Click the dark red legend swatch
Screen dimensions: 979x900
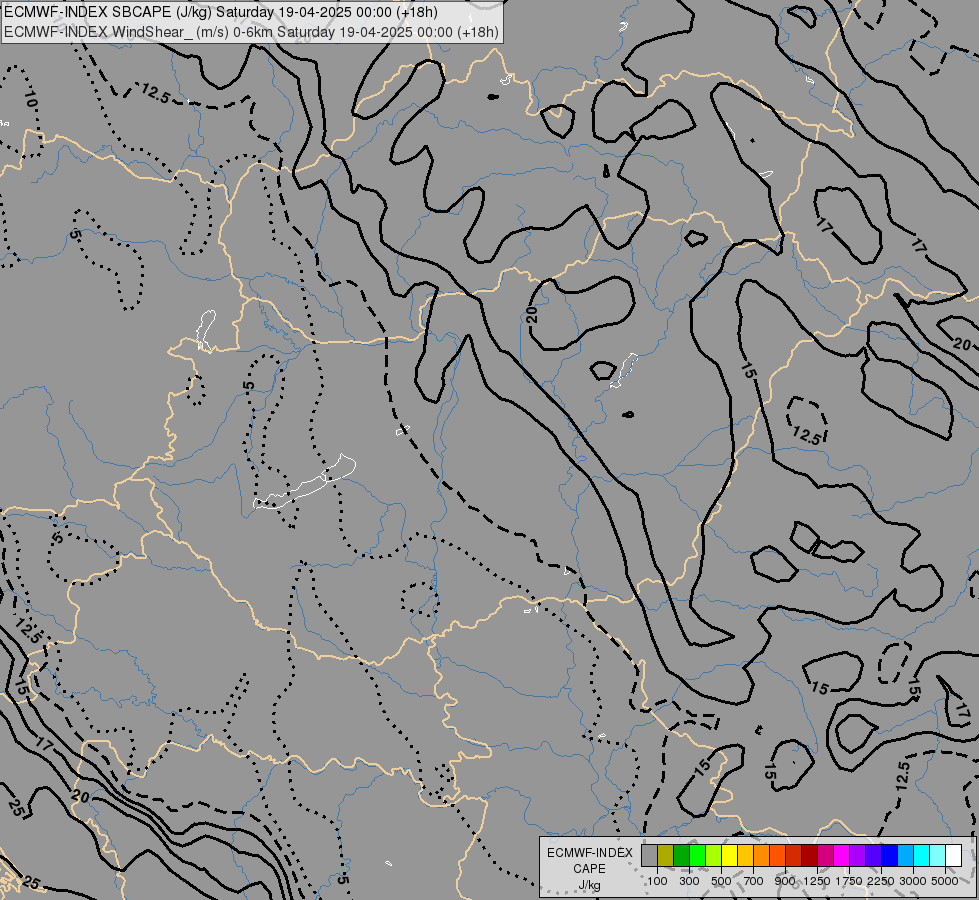(x=810, y=856)
